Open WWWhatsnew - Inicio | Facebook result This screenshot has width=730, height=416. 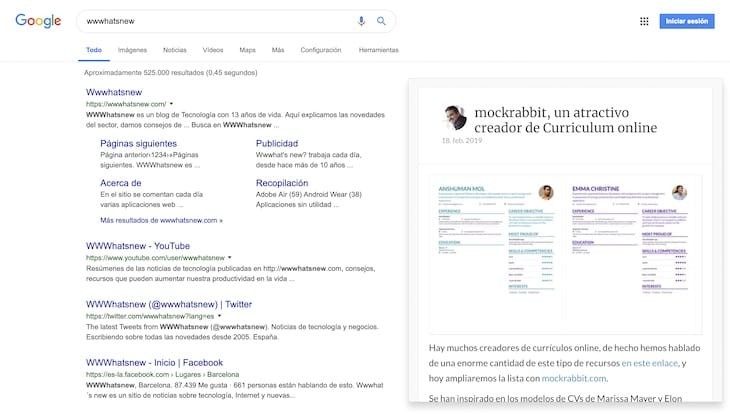click(x=155, y=362)
